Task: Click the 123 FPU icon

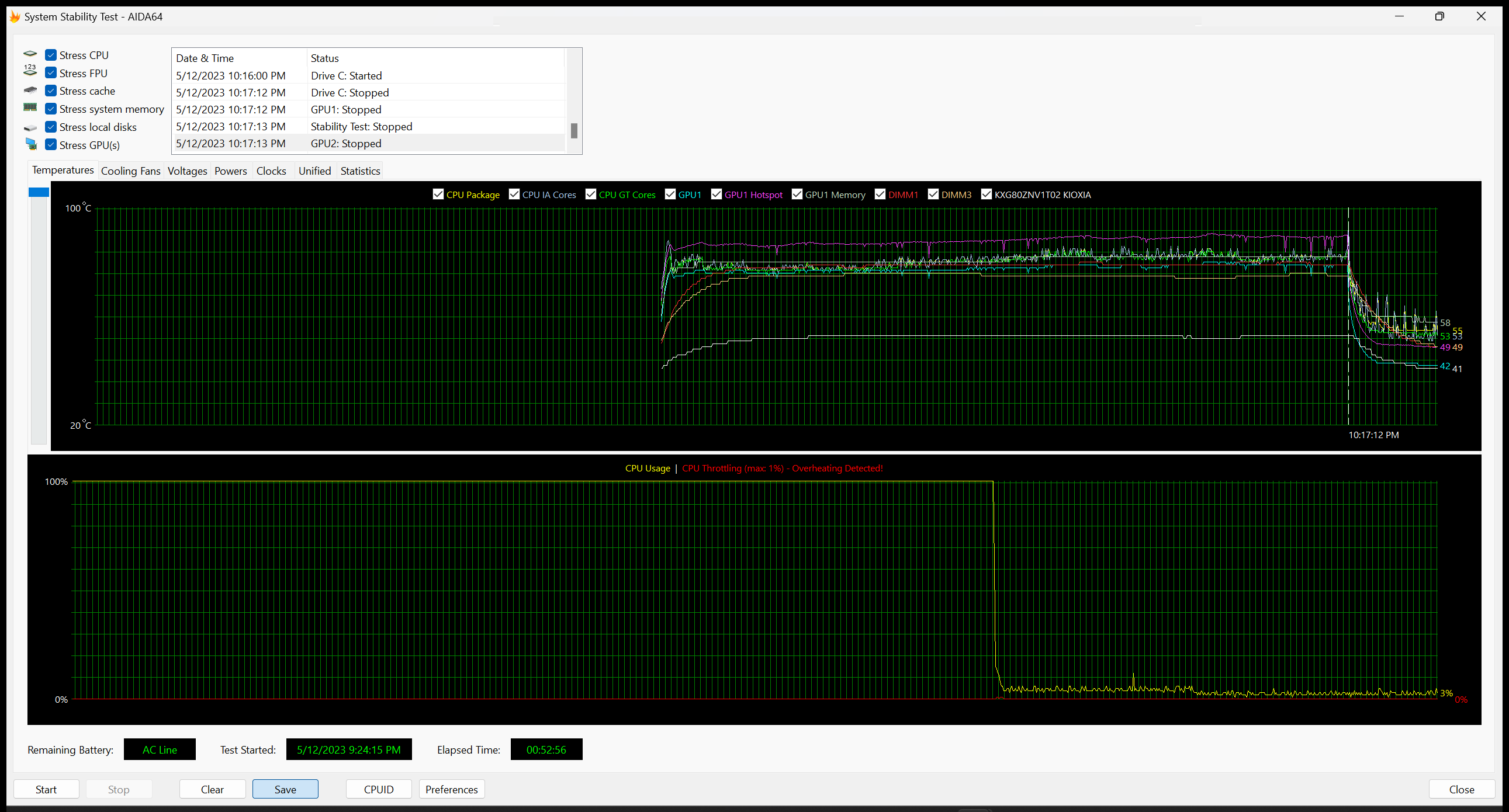Action: (x=30, y=71)
